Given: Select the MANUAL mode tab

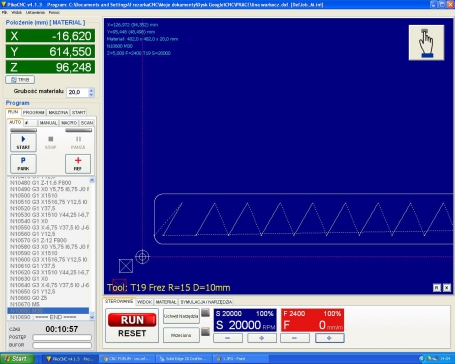Looking at the screenshot, I should tap(48, 123).
